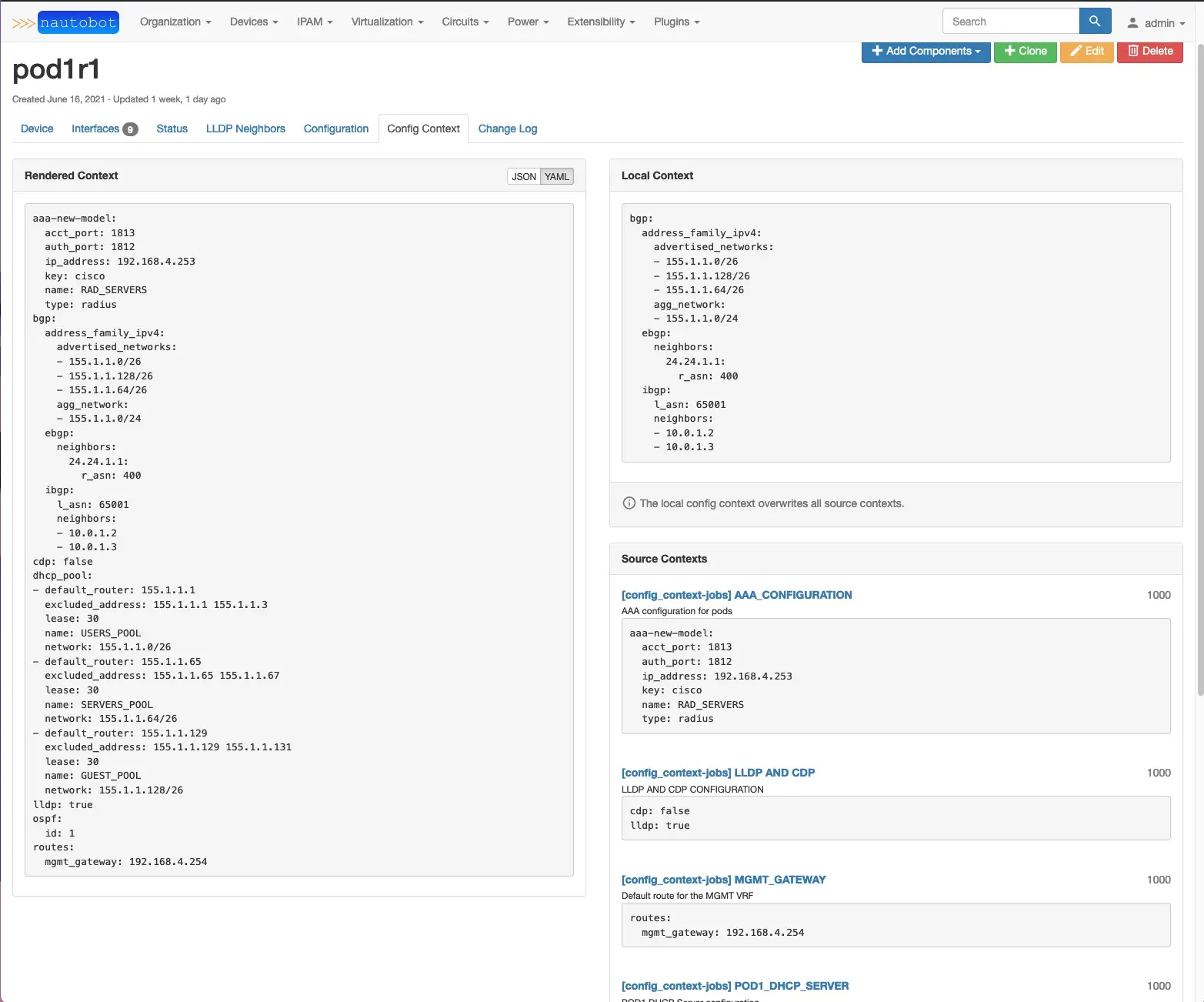Switch rendered context to JSON

tap(524, 176)
